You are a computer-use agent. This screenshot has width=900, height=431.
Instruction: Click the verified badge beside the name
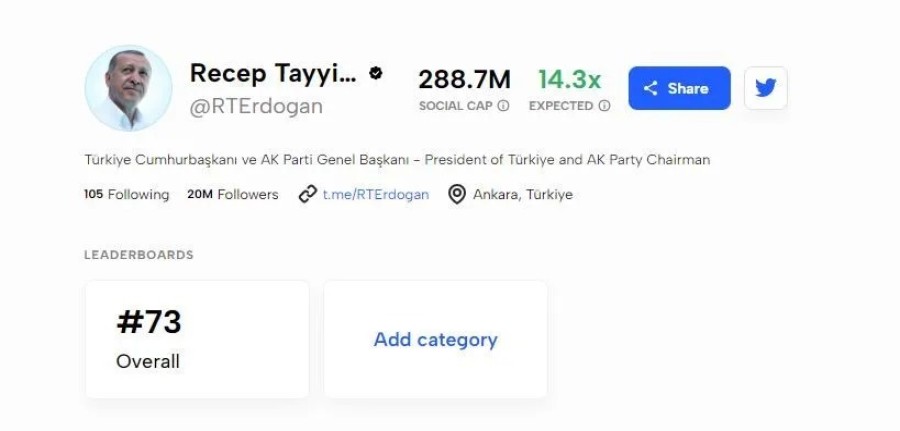click(x=376, y=73)
